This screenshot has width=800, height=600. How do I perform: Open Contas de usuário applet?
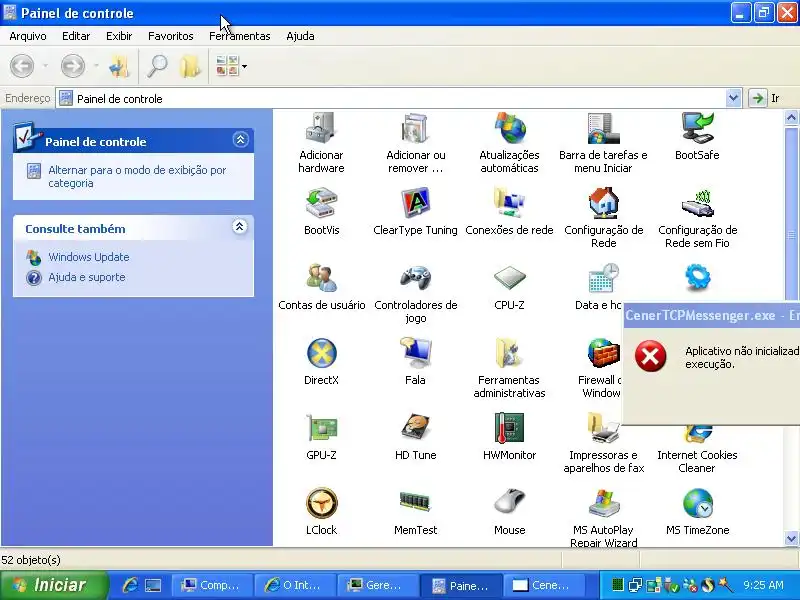(x=321, y=287)
